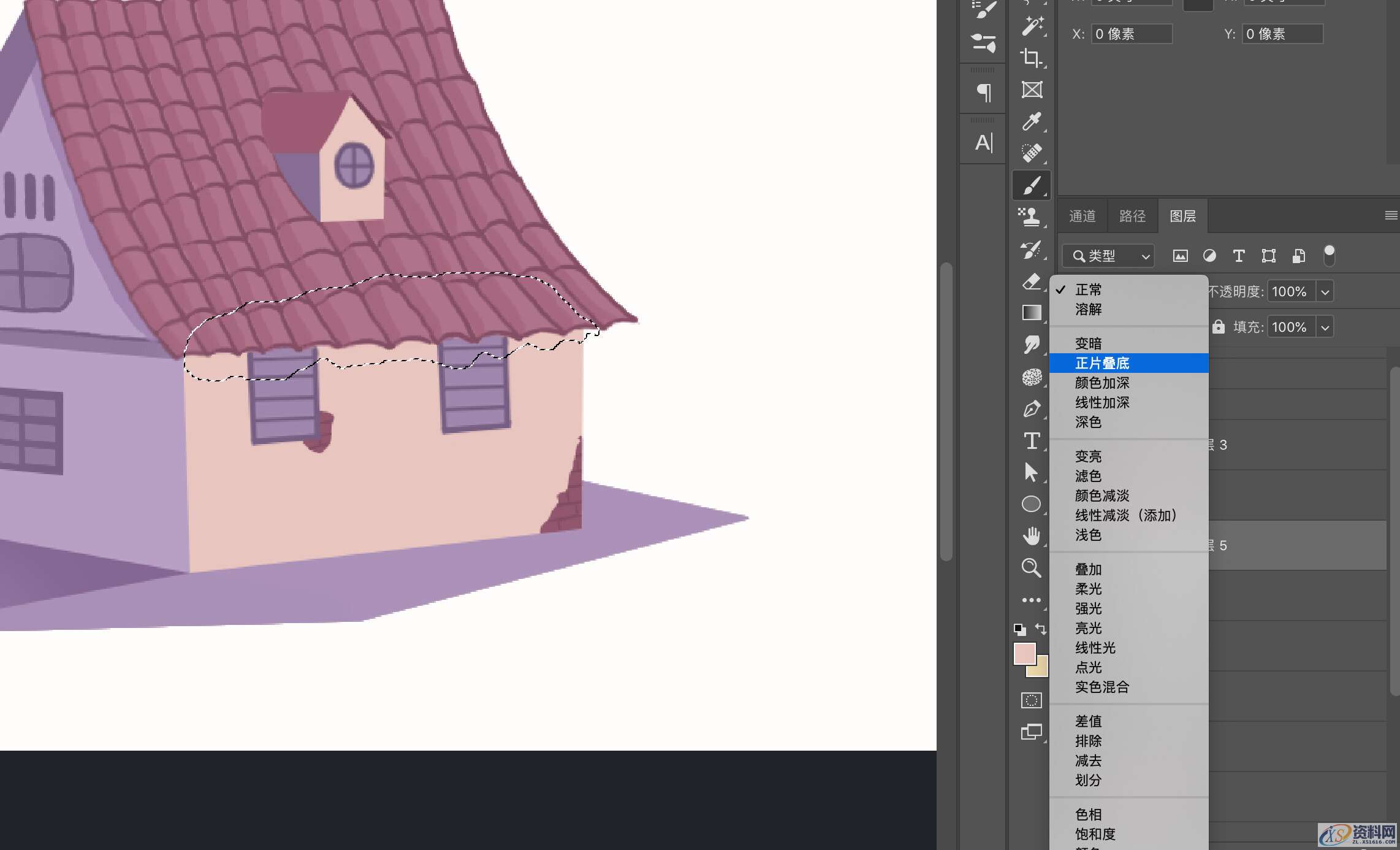Image resolution: width=1400 pixels, height=850 pixels.
Task: Select the Zoom magnifier tool
Action: [1032, 568]
